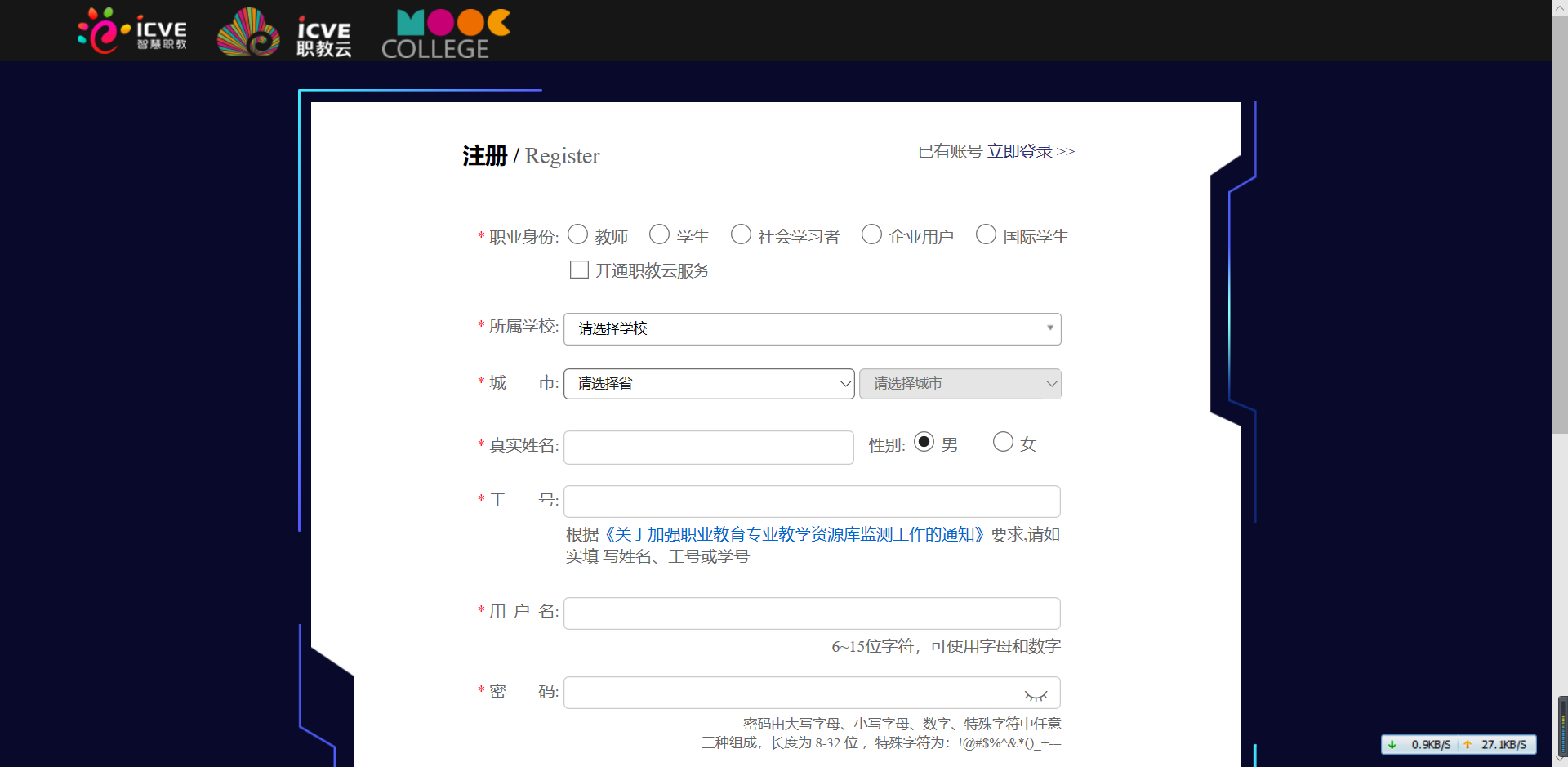Toggle password visibility eye icon
This screenshot has height=767, width=1568.
[x=1036, y=694]
